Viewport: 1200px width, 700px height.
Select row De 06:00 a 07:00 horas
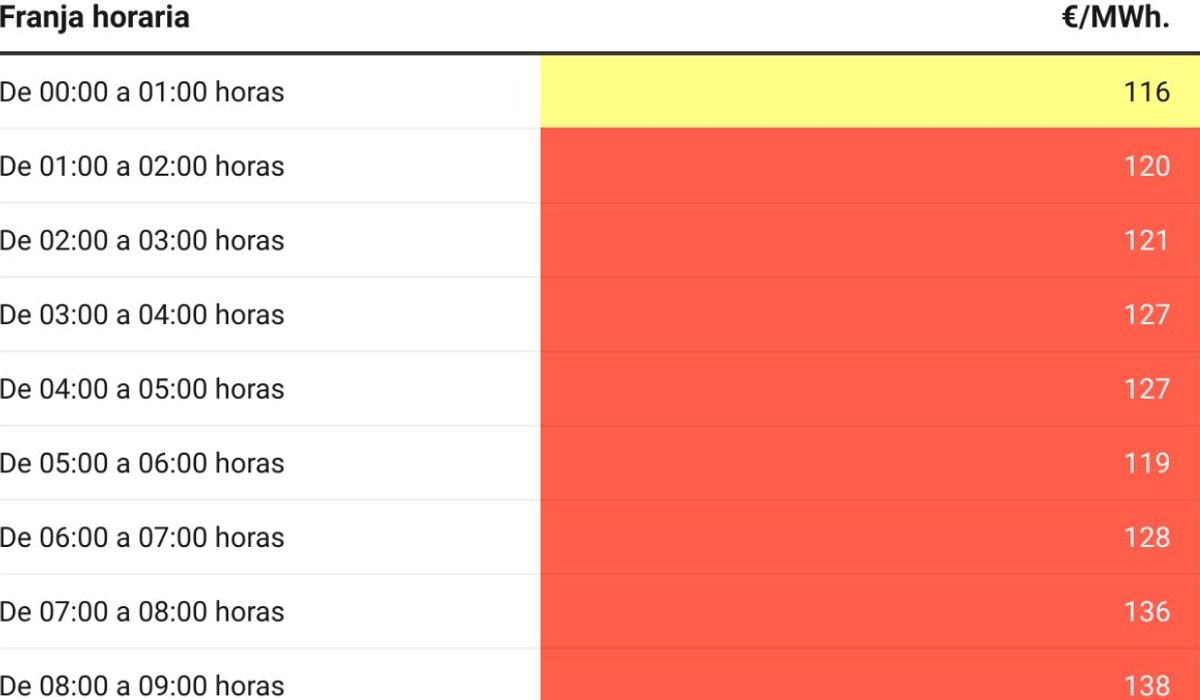600,537
